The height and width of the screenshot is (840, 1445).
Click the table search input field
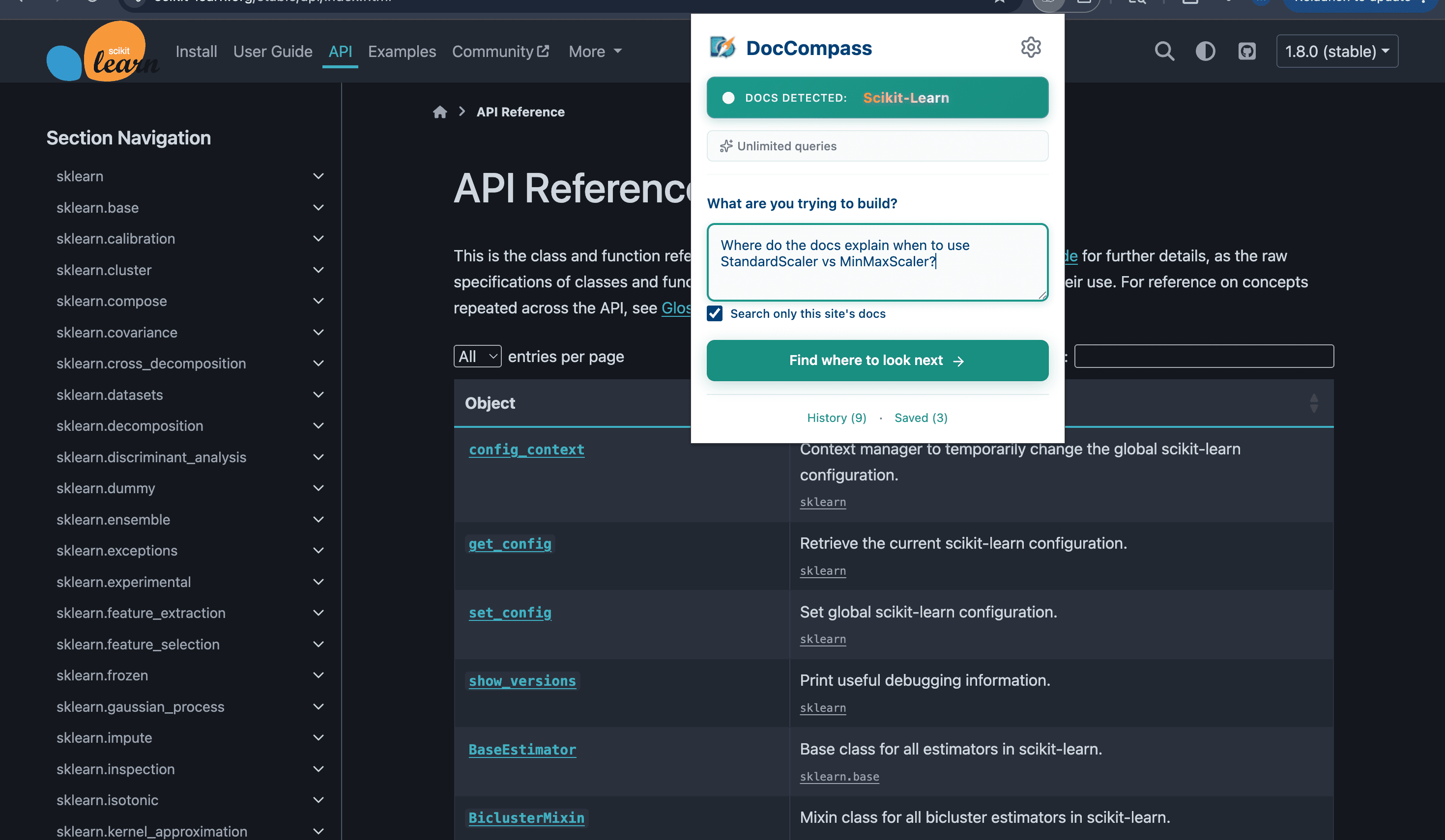click(1203, 356)
